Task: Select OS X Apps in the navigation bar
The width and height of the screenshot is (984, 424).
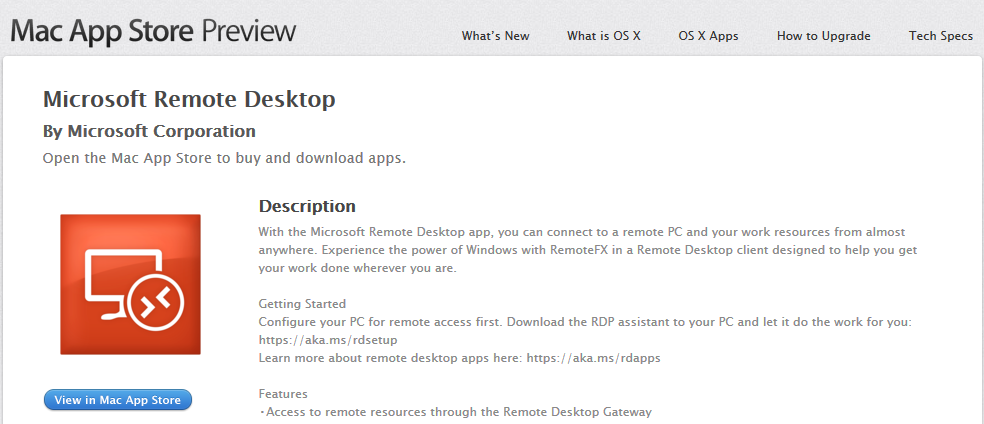Action: [708, 36]
